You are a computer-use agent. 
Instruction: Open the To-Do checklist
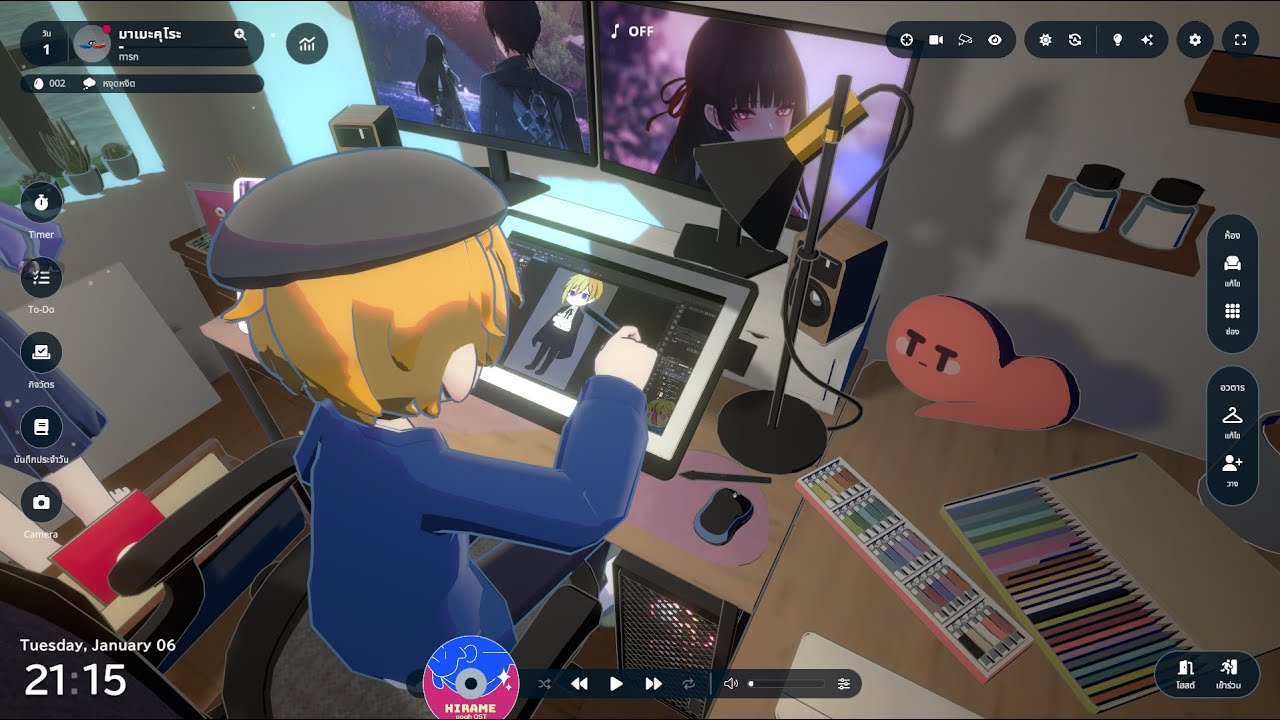tap(41, 277)
